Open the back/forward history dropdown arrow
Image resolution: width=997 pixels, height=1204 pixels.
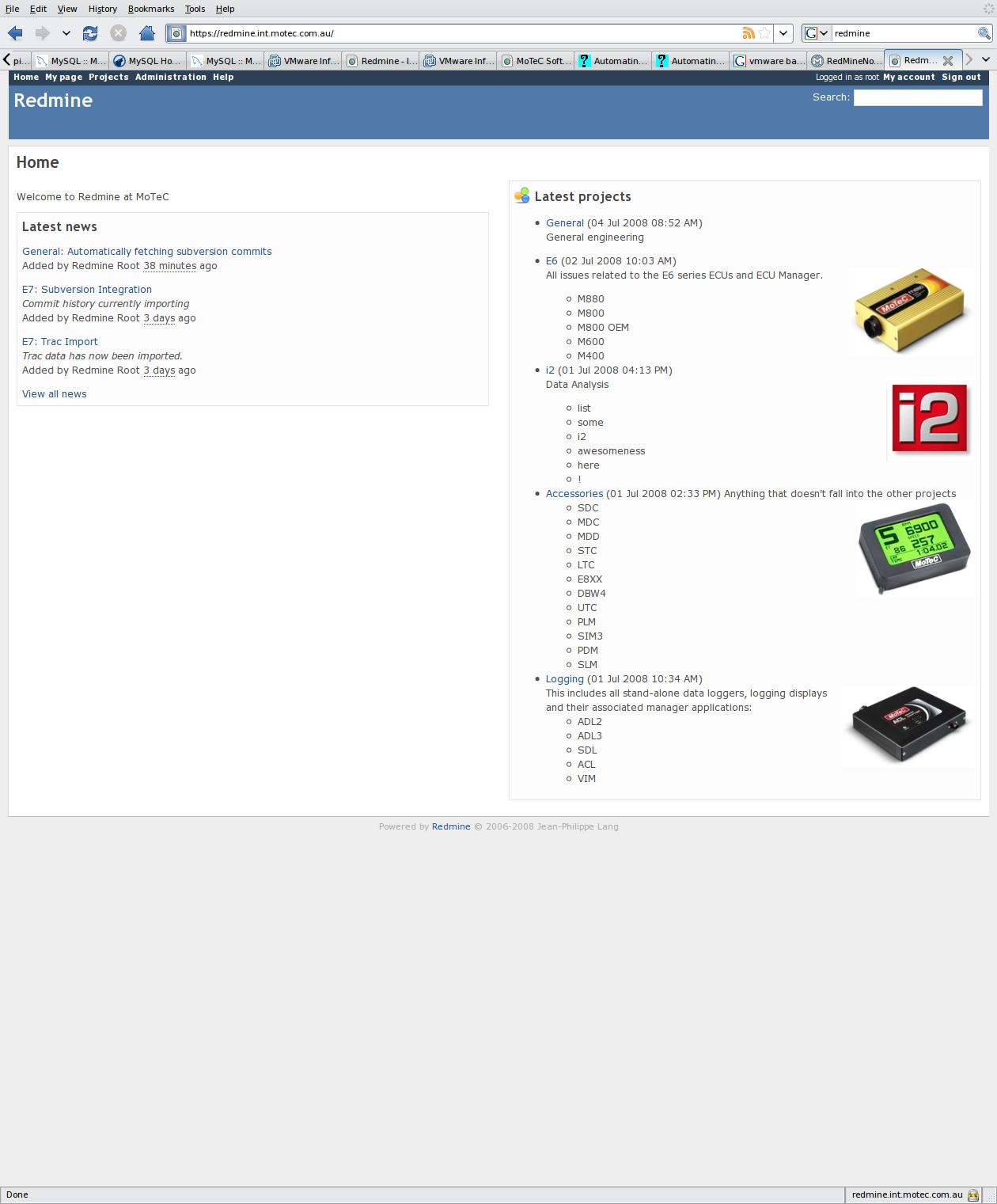pyautogui.click(x=66, y=33)
